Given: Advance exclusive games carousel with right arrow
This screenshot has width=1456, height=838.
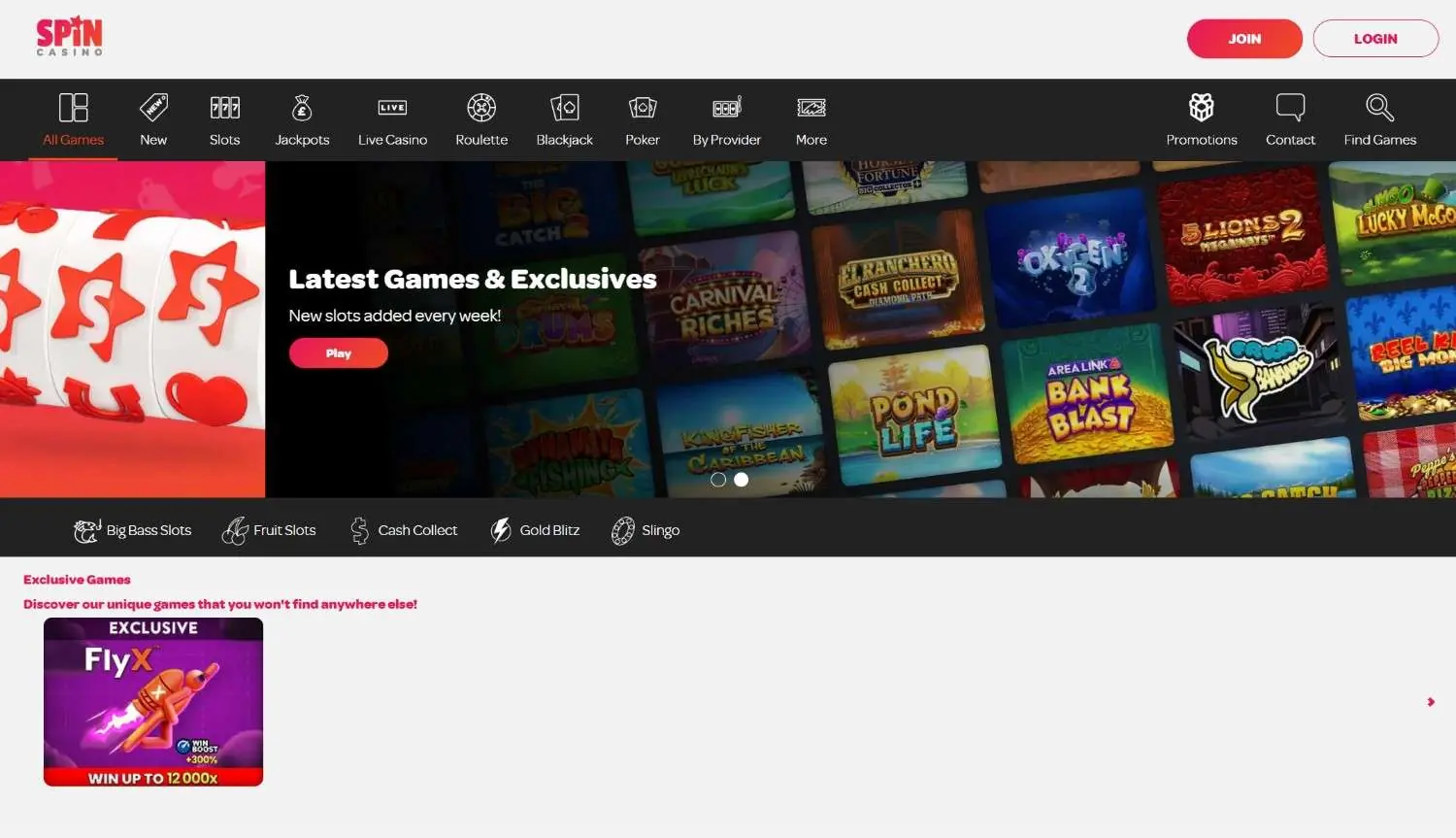Looking at the screenshot, I should [x=1431, y=702].
